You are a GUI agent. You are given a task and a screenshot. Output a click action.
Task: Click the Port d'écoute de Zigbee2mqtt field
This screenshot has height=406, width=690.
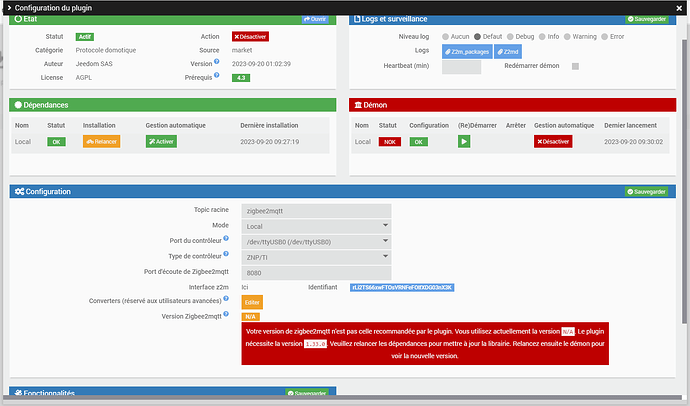pos(316,273)
